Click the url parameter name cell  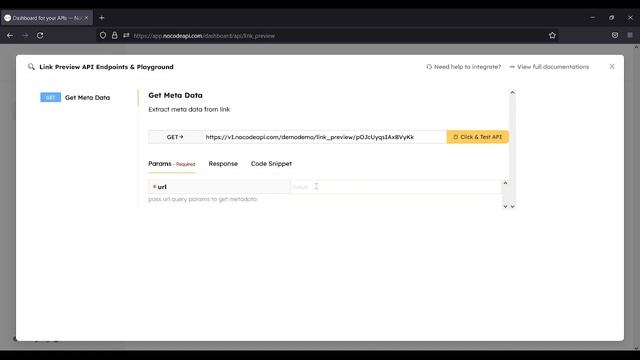click(219, 187)
